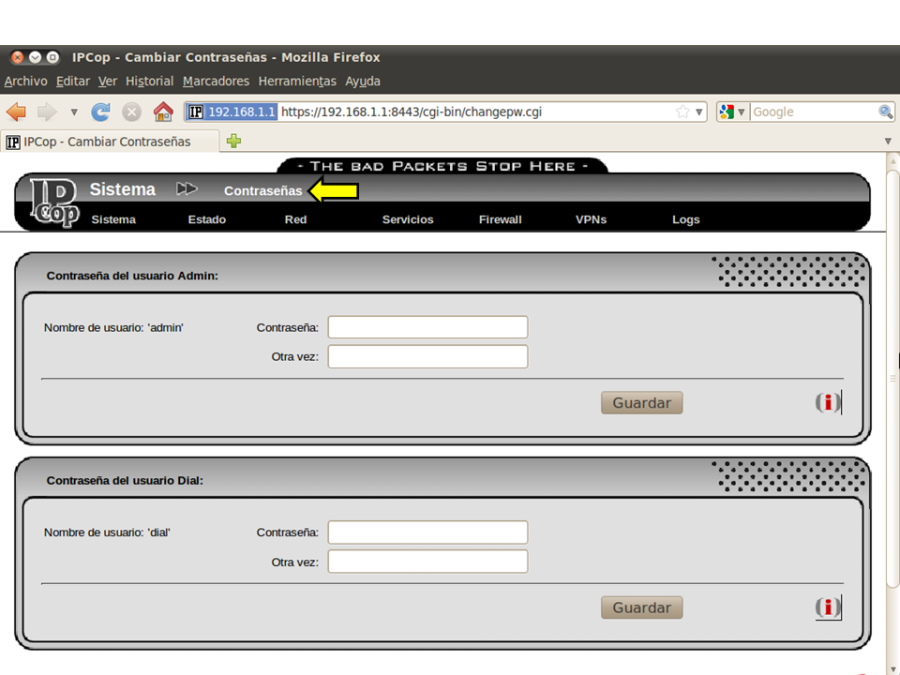Click the Home icon in the toolbar

tap(163, 112)
